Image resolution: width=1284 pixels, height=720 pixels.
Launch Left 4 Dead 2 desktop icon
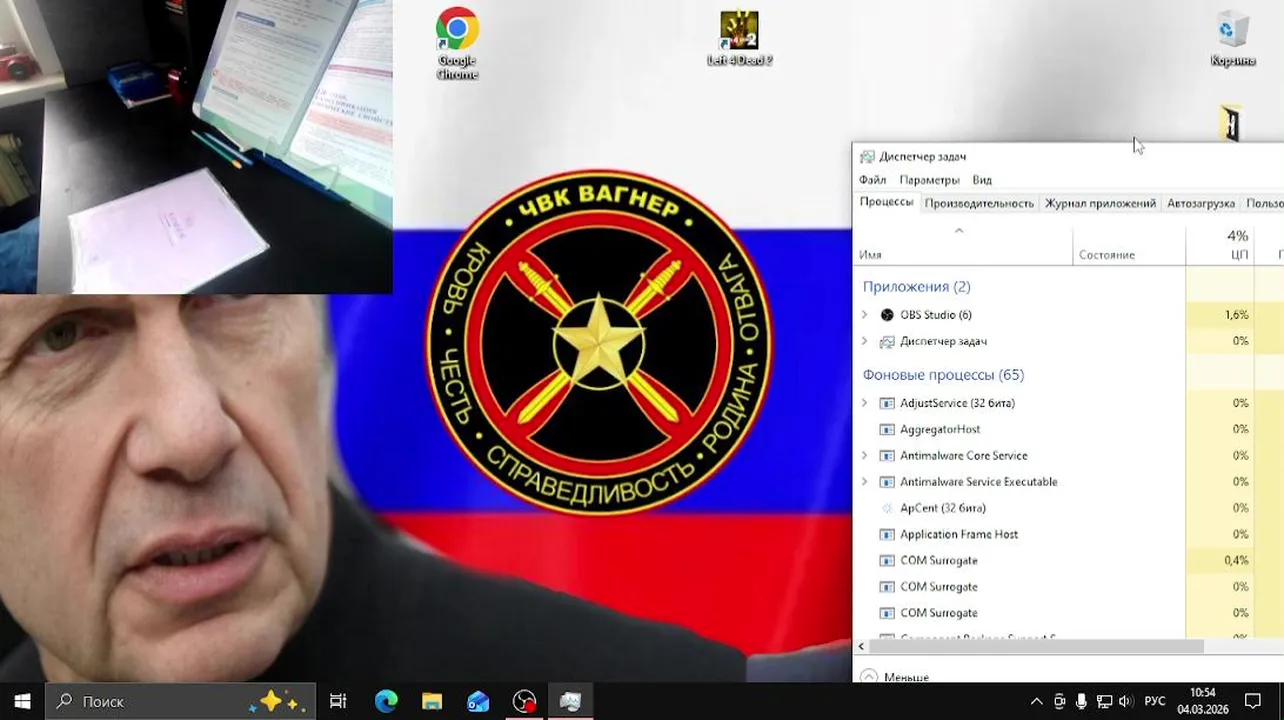[x=739, y=39]
